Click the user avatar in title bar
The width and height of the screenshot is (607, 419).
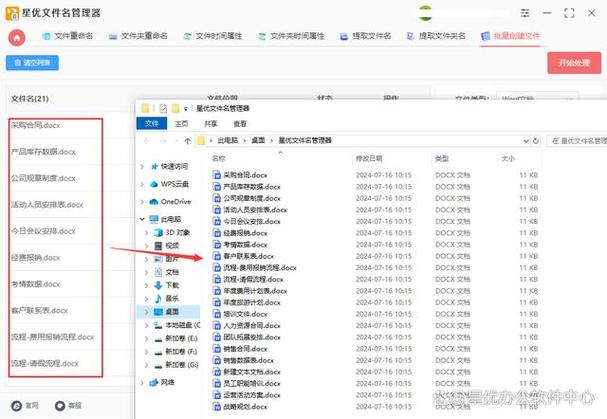coord(425,13)
